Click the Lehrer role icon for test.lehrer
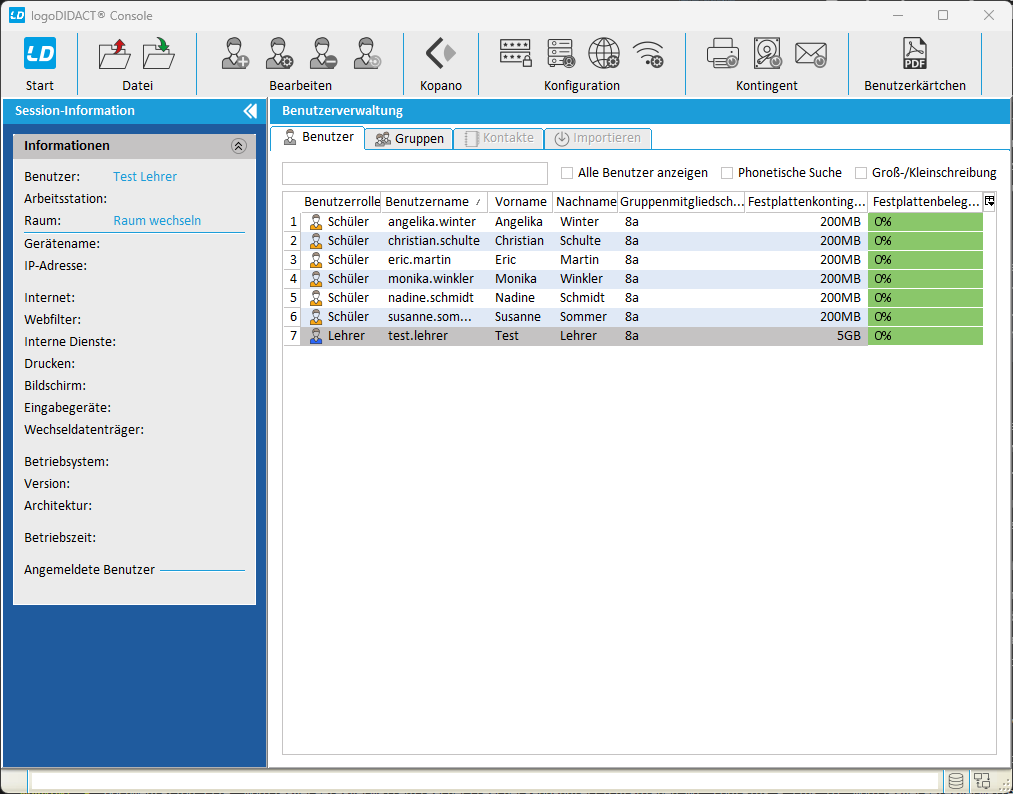The height and width of the screenshot is (794, 1013). click(x=316, y=336)
